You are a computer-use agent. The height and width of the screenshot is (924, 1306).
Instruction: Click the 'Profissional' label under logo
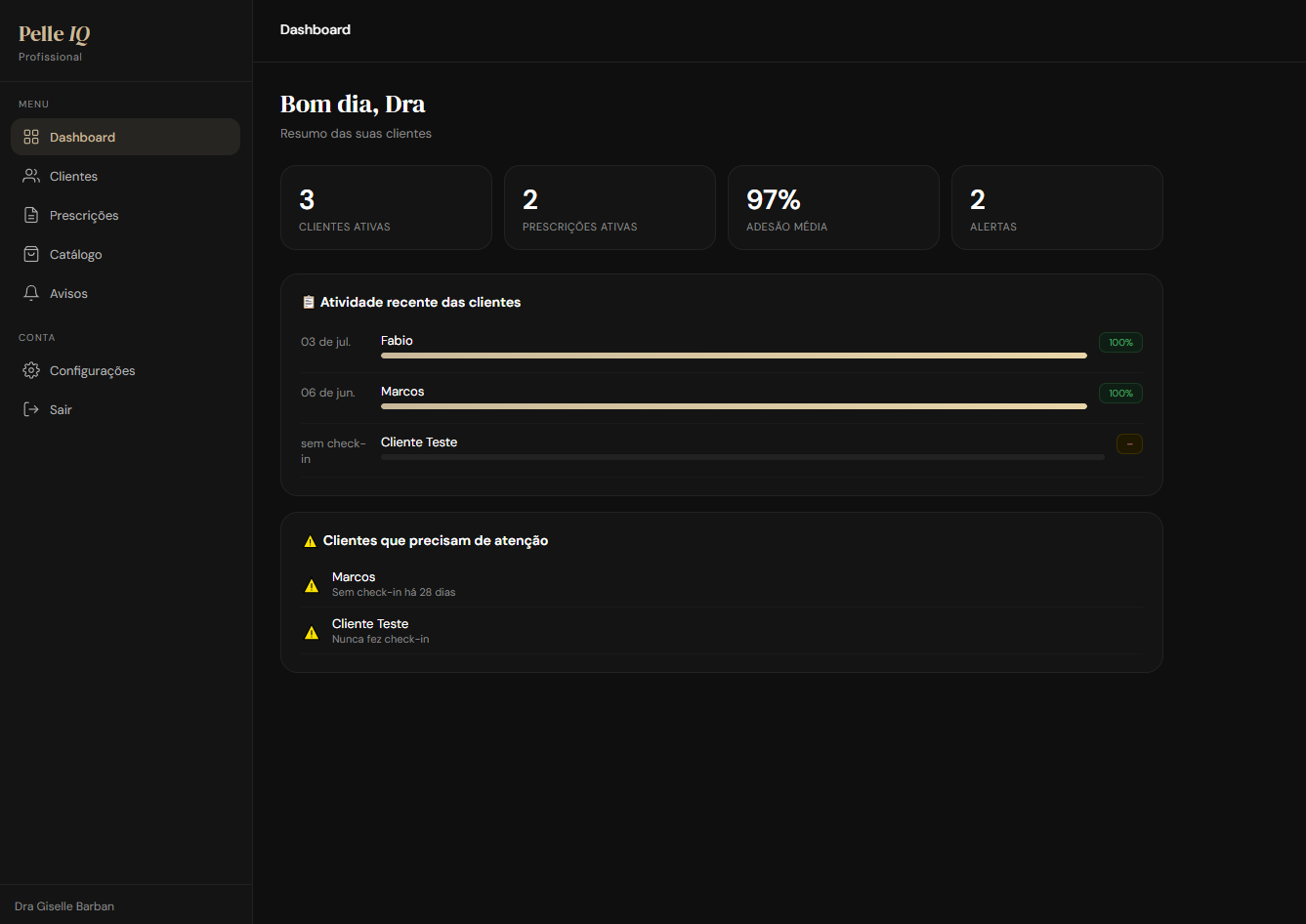point(51,58)
